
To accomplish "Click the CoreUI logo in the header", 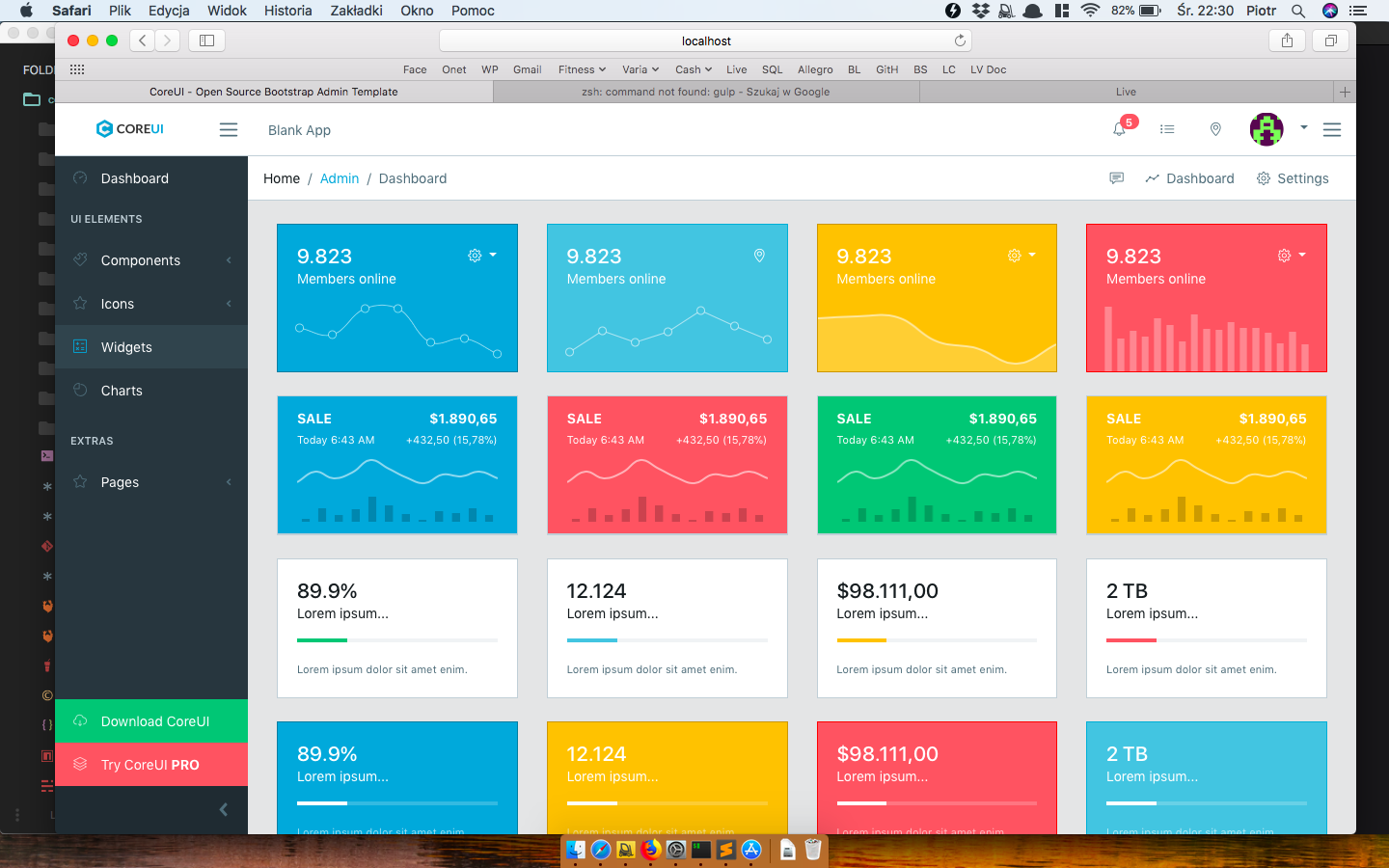I will point(130,129).
